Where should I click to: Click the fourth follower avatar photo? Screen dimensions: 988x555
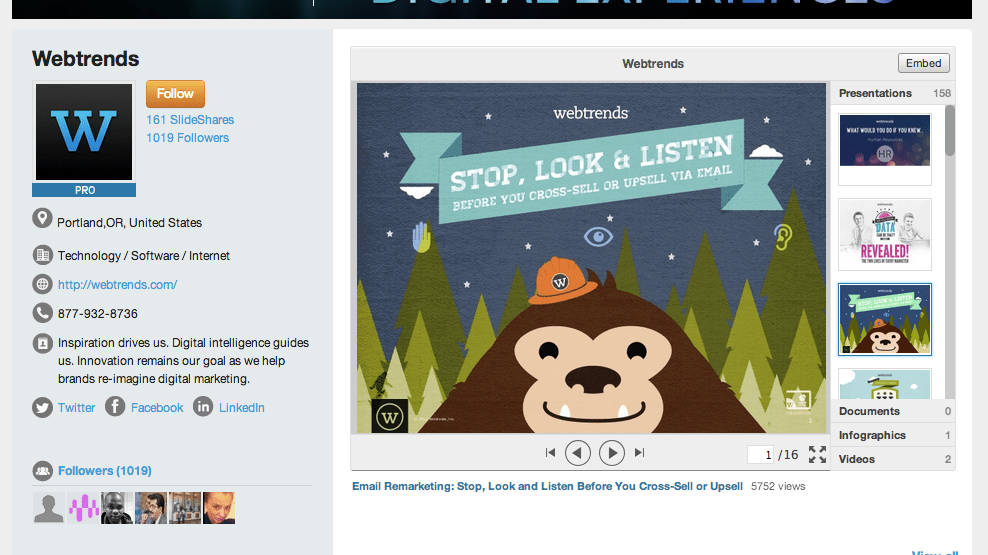click(x=151, y=508)
